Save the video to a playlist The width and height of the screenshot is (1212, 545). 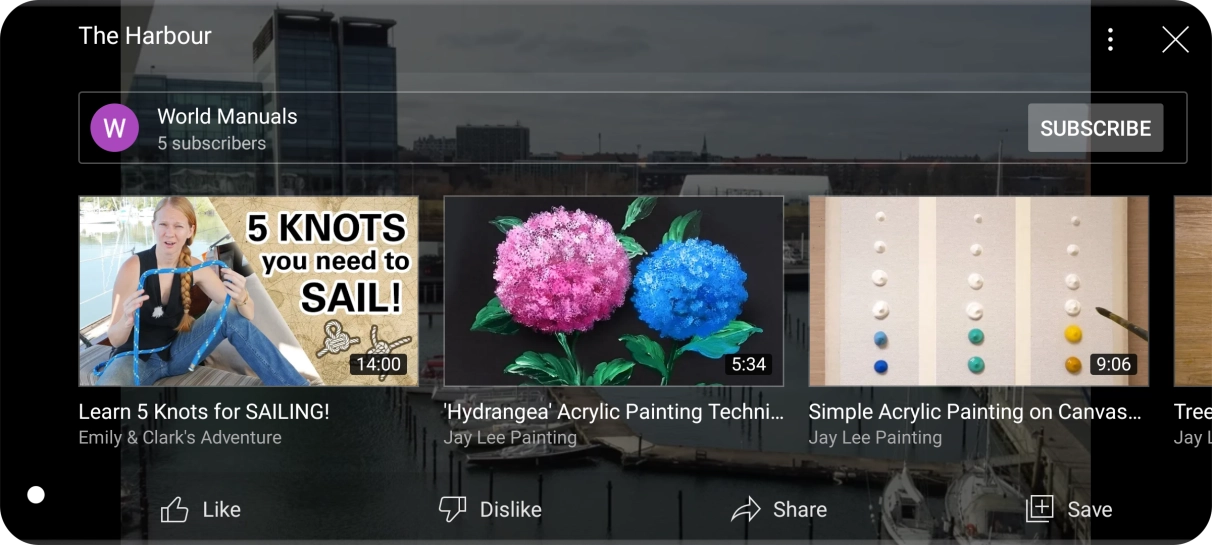(1069, 509)
